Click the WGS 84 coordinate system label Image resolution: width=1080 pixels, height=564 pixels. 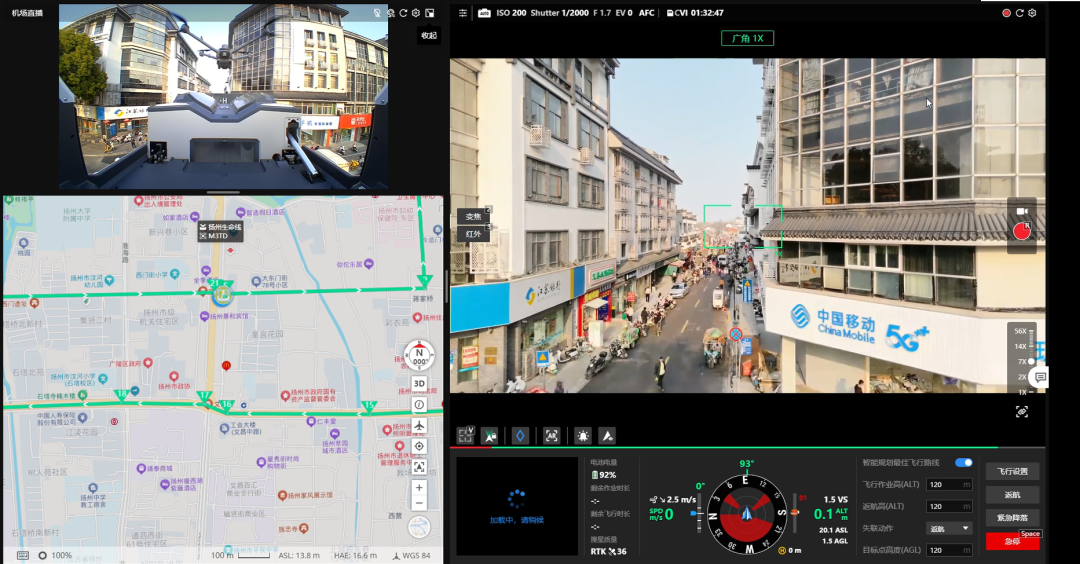point(411,555)
